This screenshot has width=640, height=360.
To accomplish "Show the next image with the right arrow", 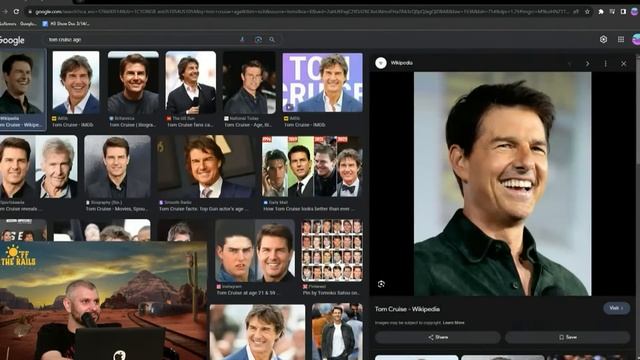I will pos(587,64).
